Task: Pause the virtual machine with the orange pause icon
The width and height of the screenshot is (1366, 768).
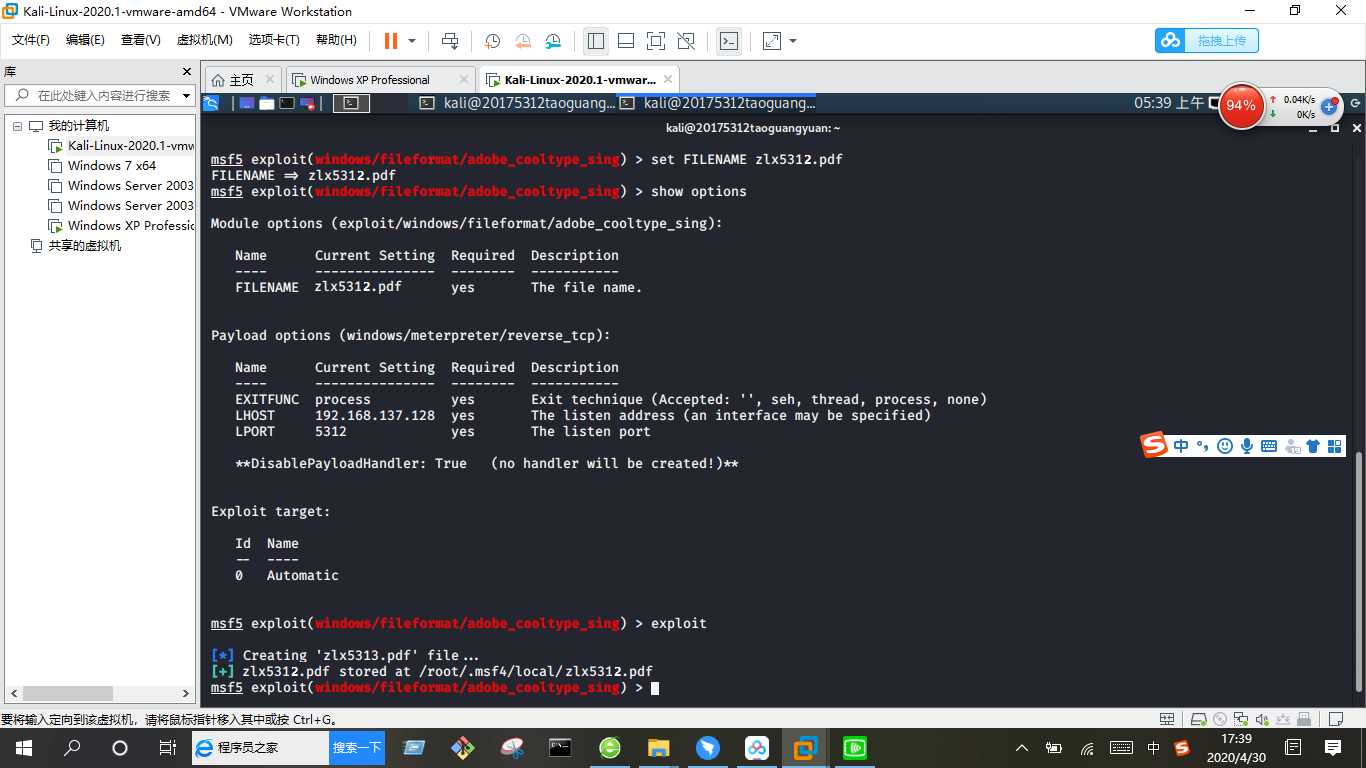Action: pyautogui.click(x=391, y=41)
